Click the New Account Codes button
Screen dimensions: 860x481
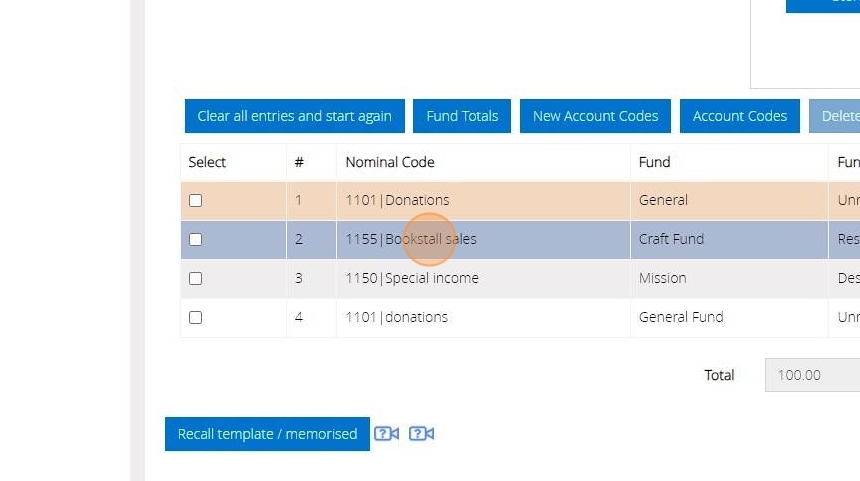click(x=595, y=116)
